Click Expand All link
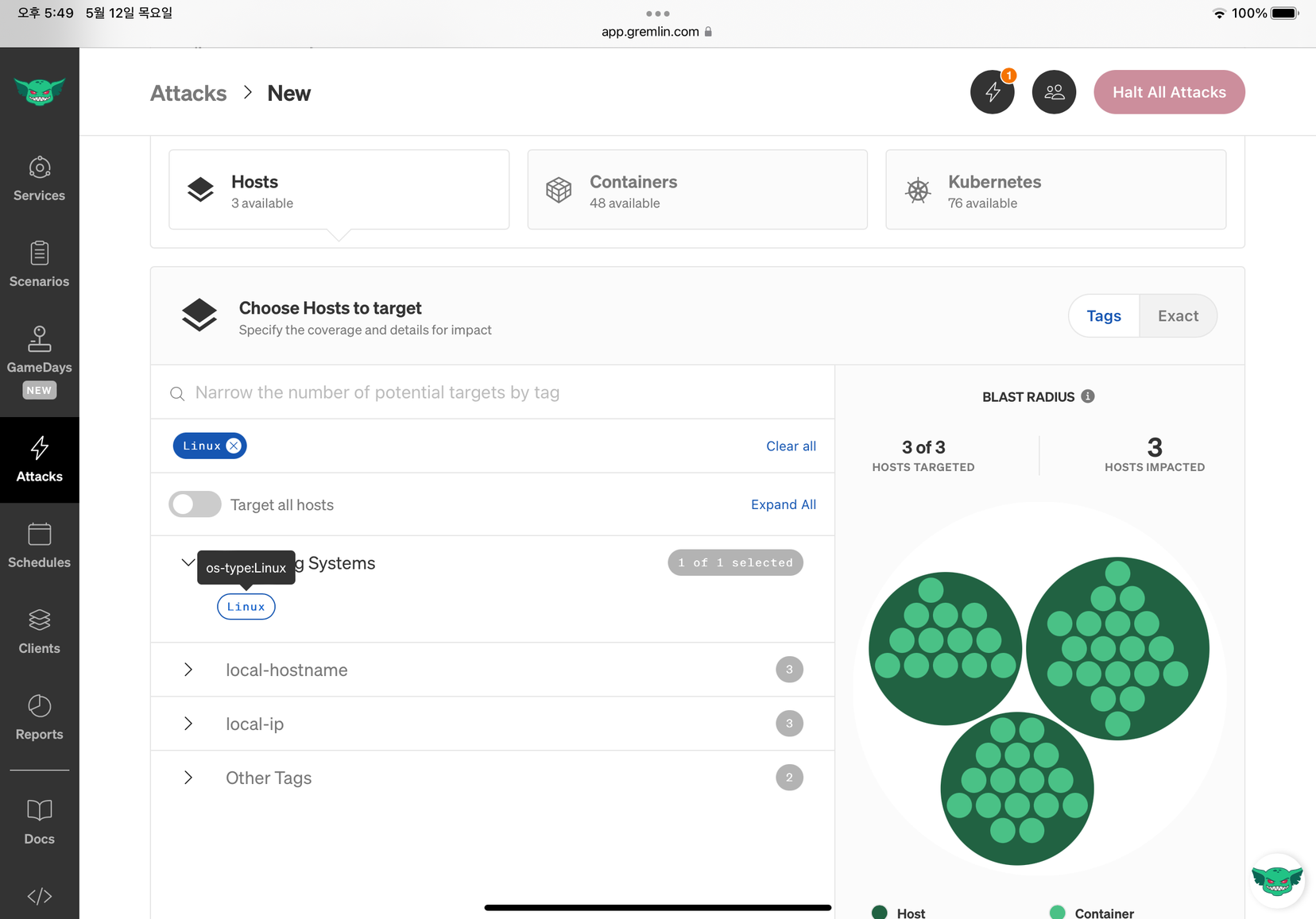Image resolution: width=1316 pixels, height=919 pixels. coord(784,504)
